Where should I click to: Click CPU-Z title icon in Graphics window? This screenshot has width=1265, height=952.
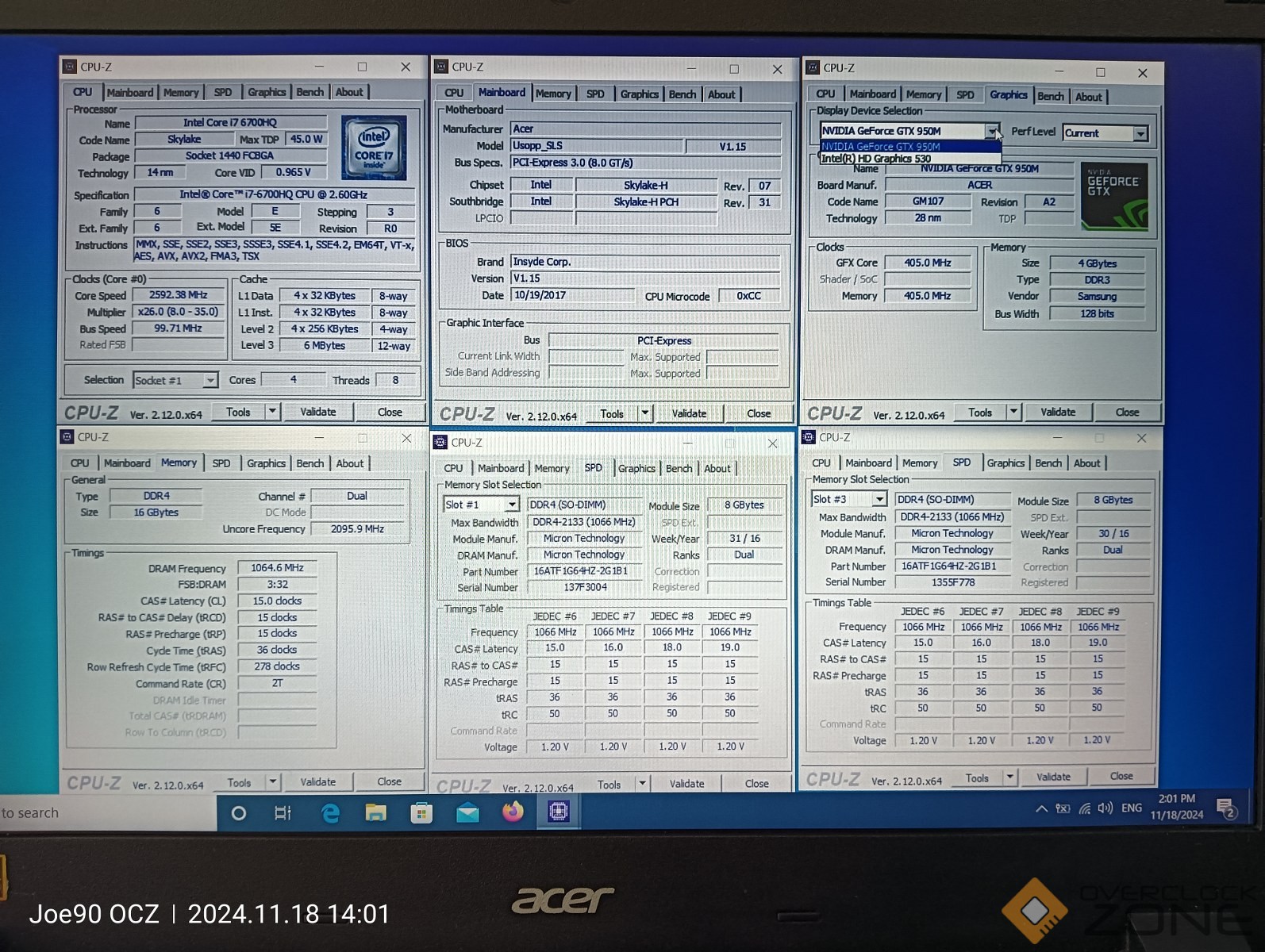812,67
